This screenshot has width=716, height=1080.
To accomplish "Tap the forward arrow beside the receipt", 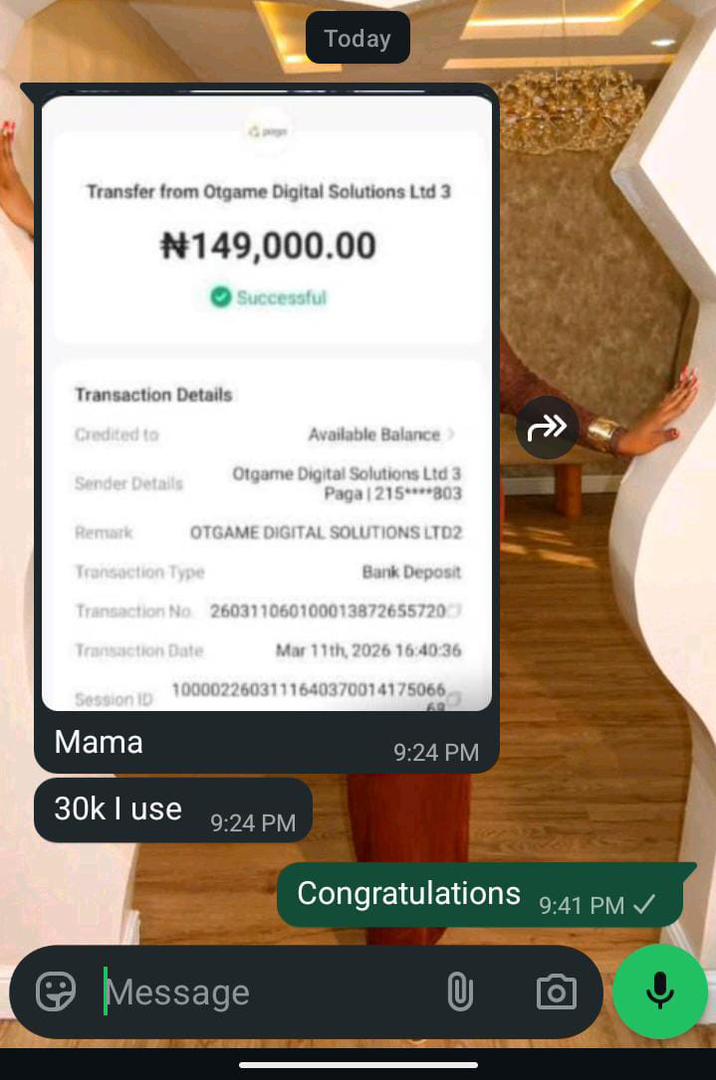I will [547, 428].
